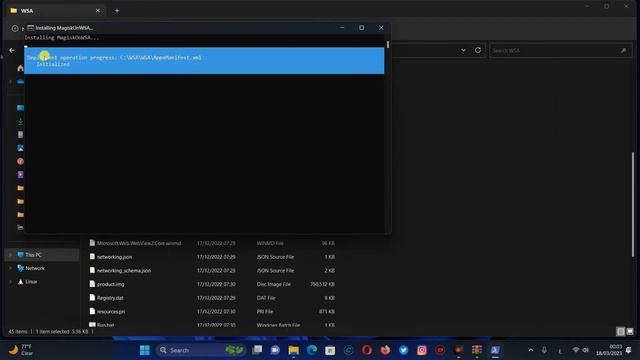The image size is (640, 360).
Task: Open the microphone tray icon
Action: coord(544,350)
